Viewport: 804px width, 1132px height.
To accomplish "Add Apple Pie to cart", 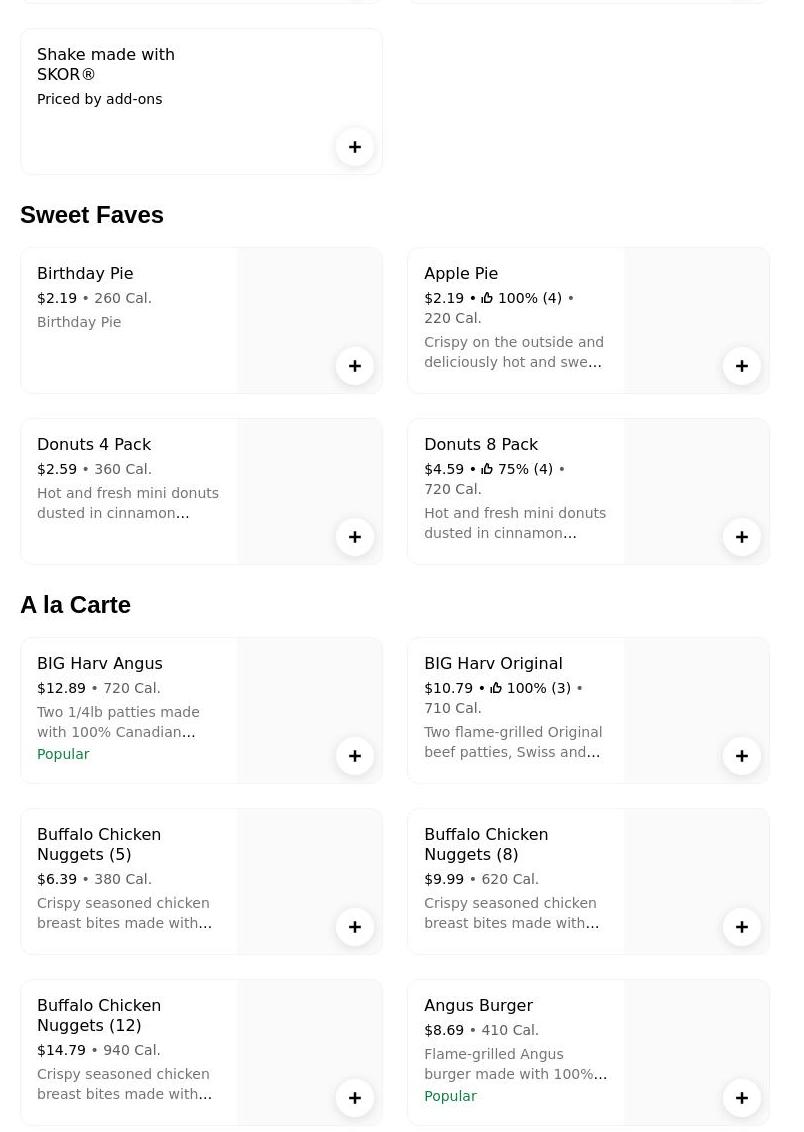I will (x=742, y=366).
